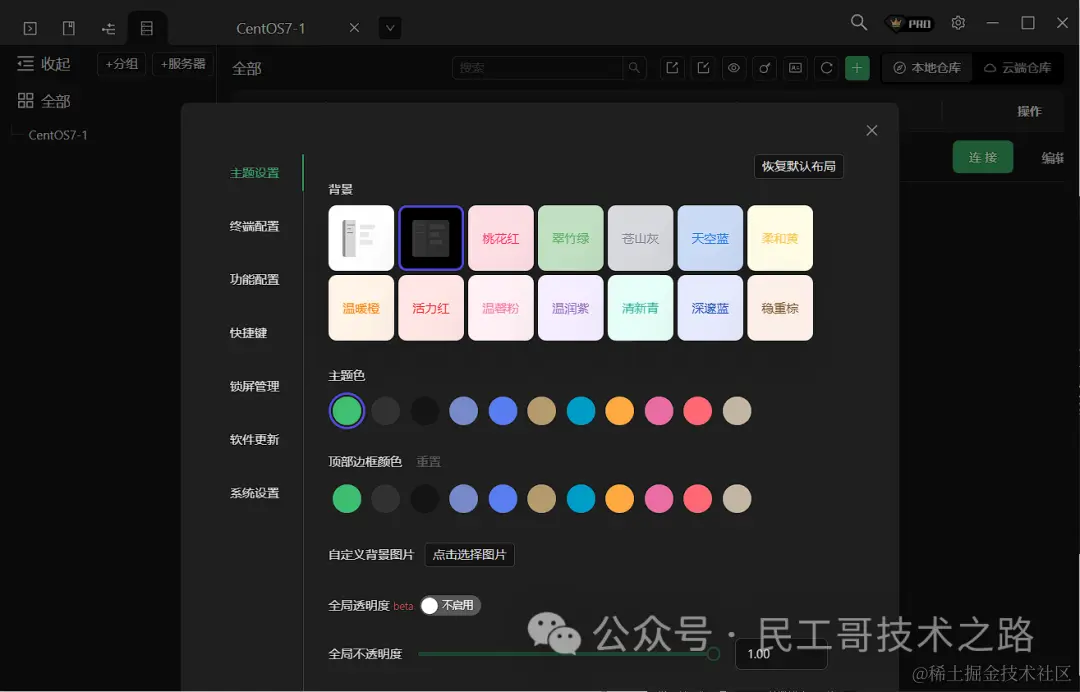Click 恢复默认布局 button
Image resolution: width=1080 pixels, height=692 pixels.
tap(798, 166)
